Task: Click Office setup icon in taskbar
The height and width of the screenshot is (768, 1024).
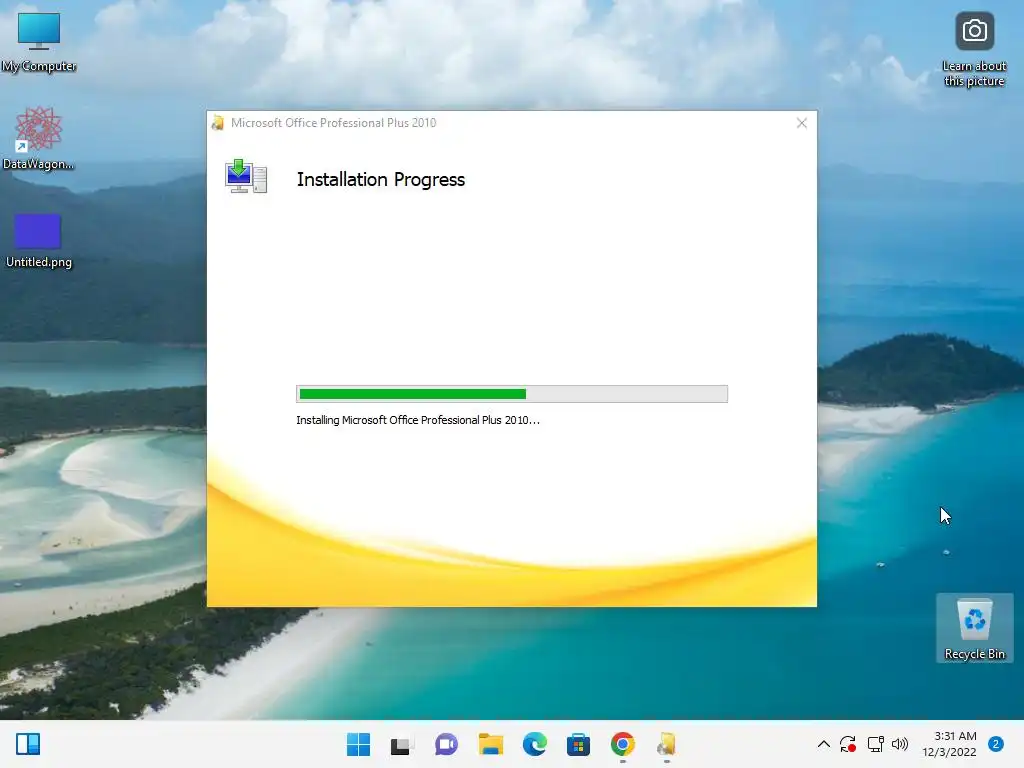Action: (666, 744)
